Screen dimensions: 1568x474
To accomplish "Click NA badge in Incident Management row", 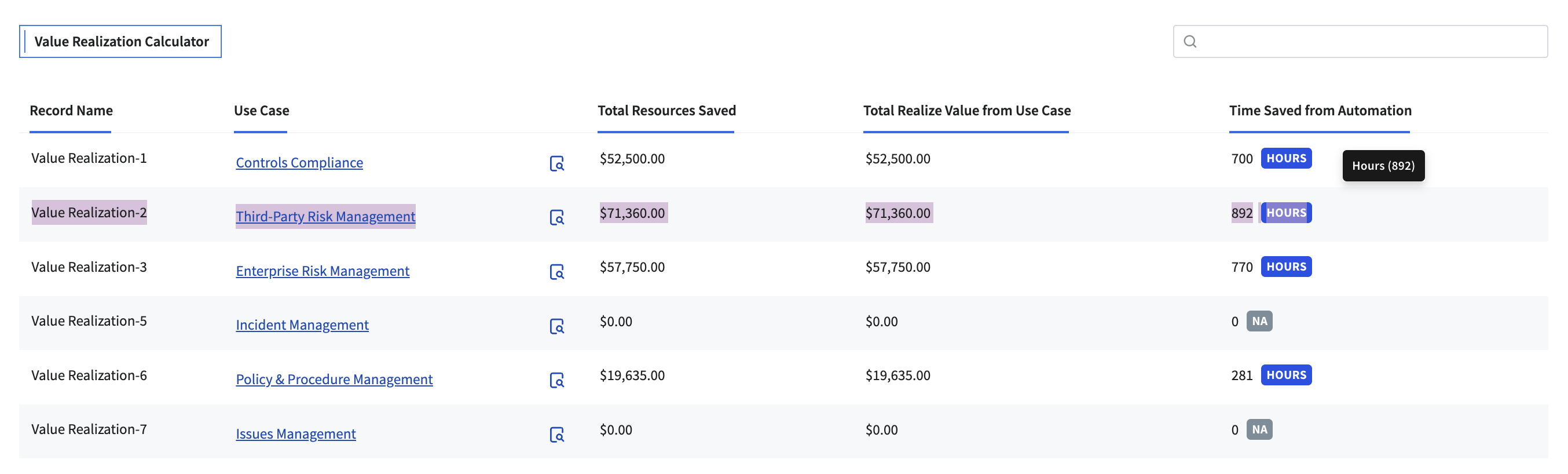I will (1259, 321).
